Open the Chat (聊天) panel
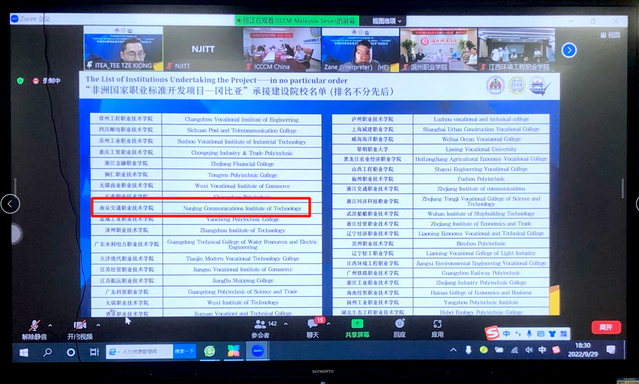Viewport: 639px width, 384px height. [313, 329]
